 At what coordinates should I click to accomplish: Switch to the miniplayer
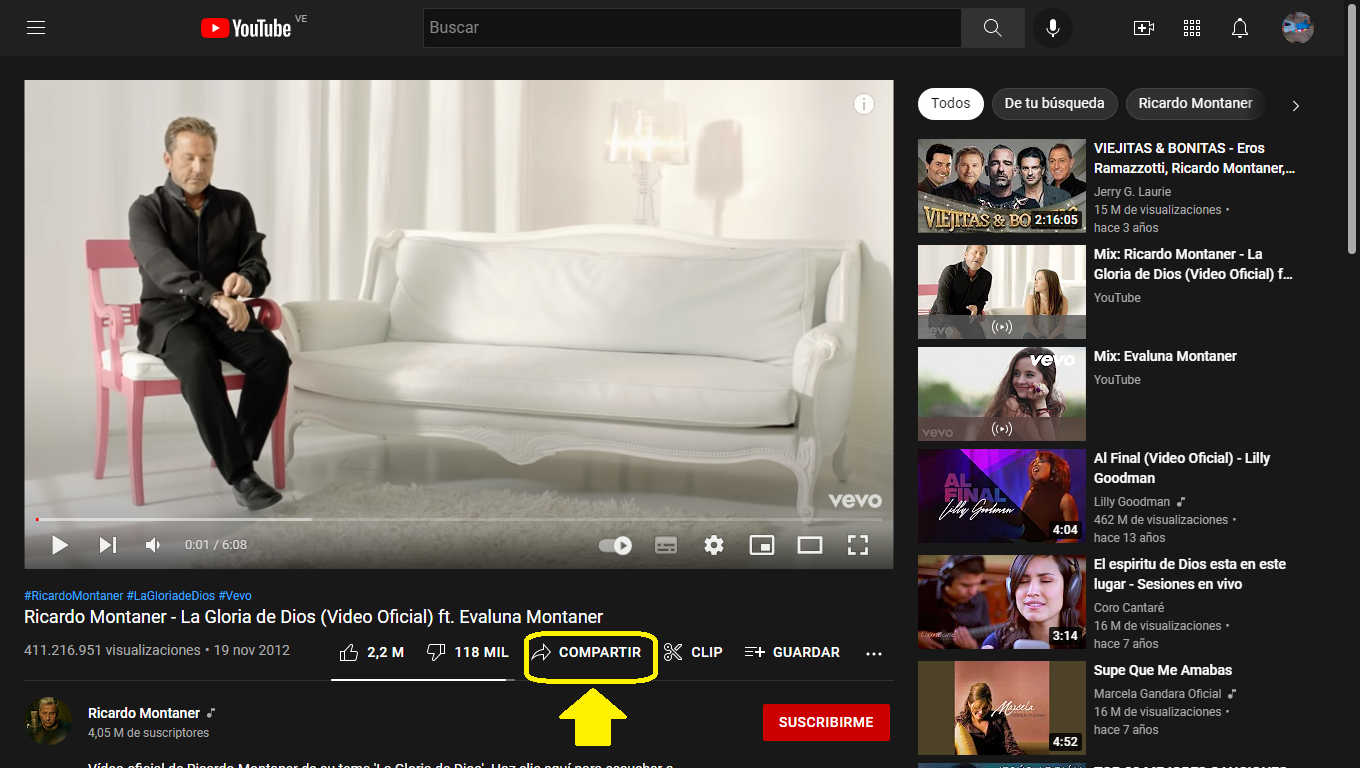point(762,545)
